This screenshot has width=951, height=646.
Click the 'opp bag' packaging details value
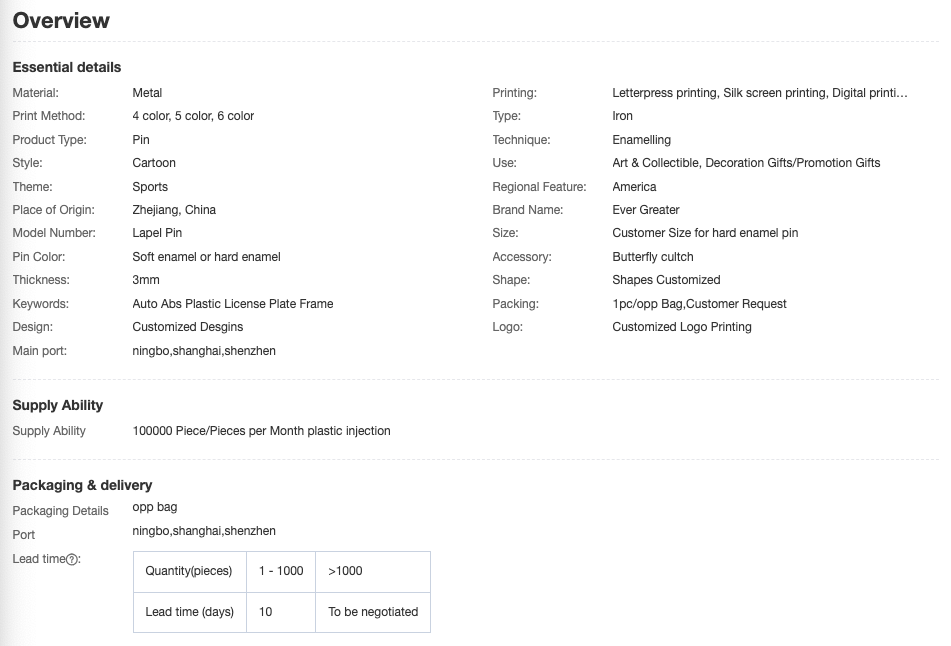point(155,507)
